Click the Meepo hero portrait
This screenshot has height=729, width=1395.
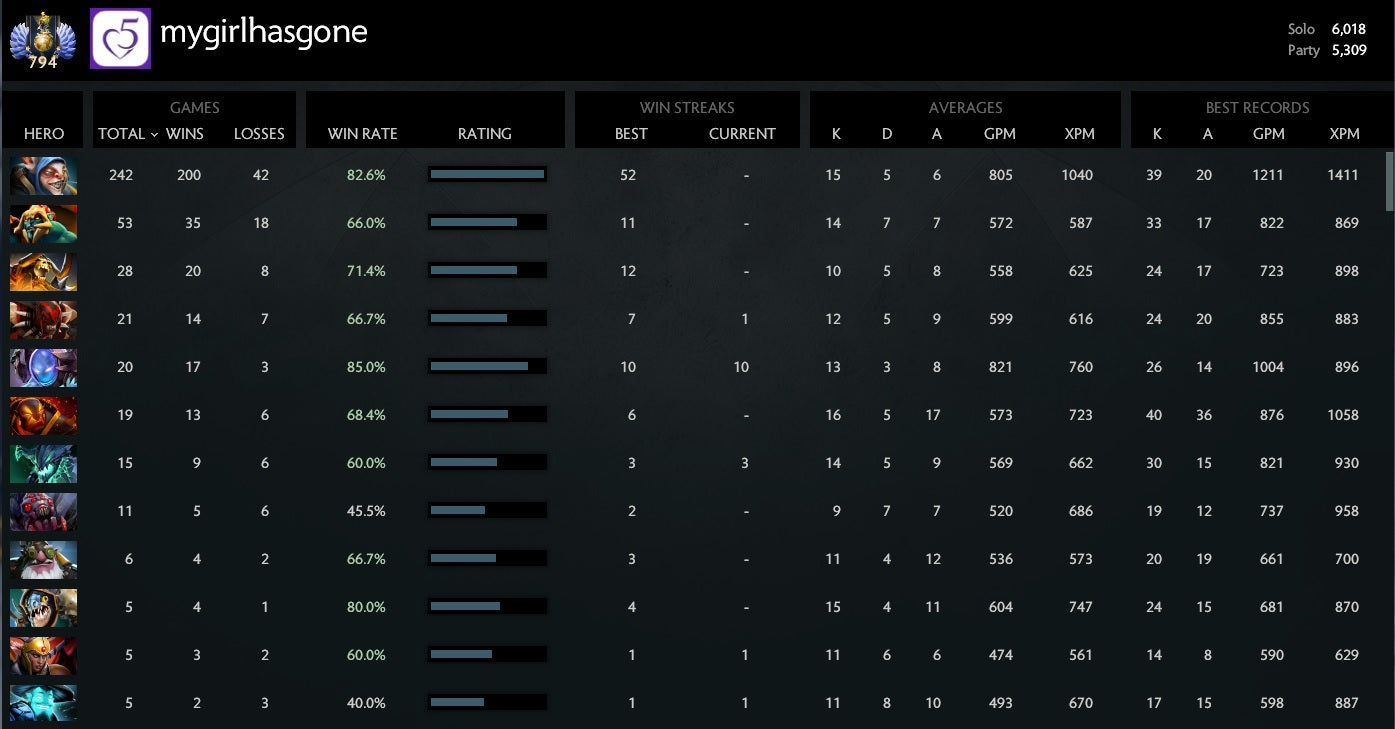click(x=43, y=175)
